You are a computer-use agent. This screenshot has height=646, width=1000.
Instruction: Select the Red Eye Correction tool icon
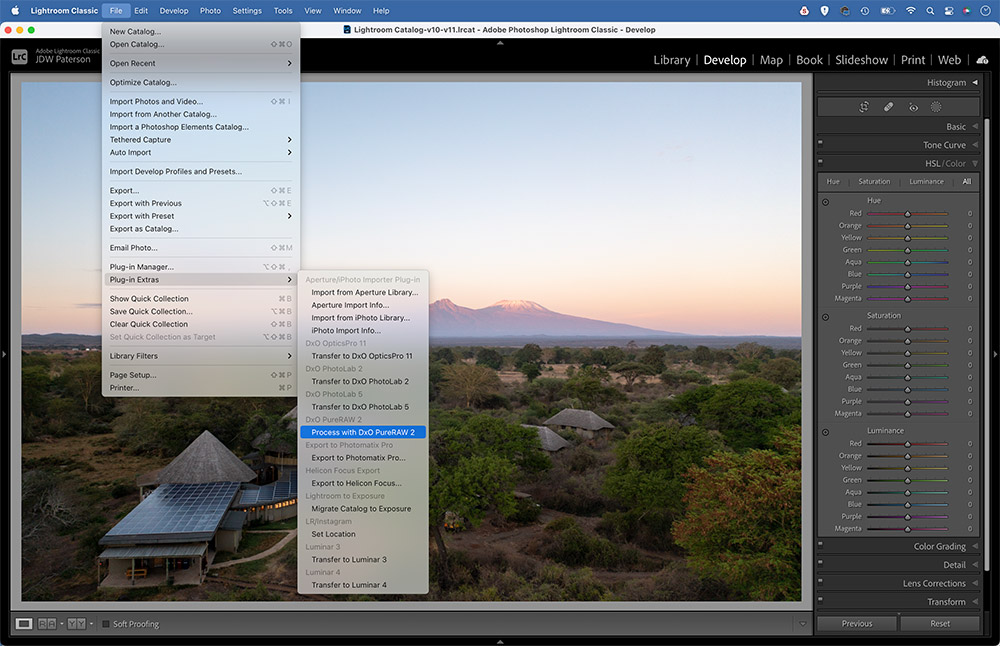(913, 107)
